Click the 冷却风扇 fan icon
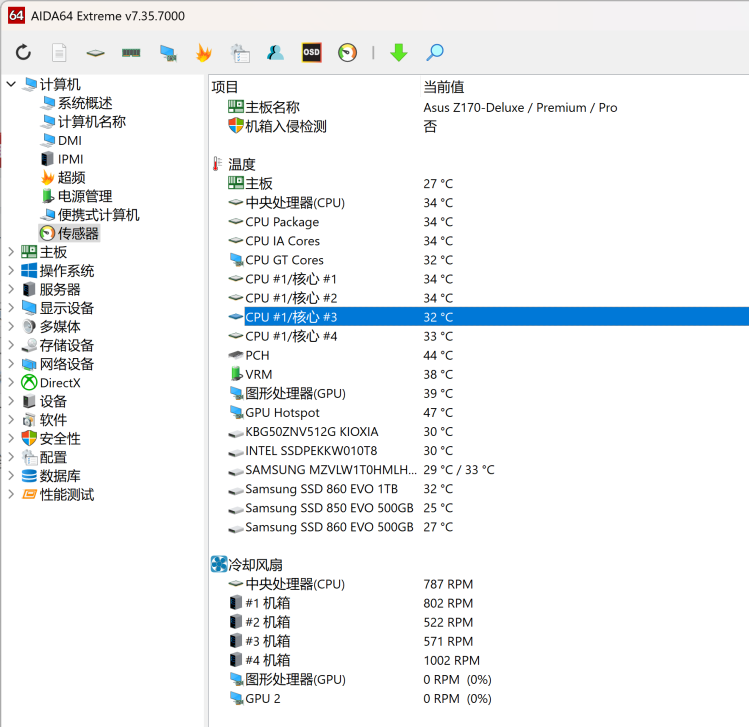The width and height of the screenshot is (749, 727). tap(219, 564)
